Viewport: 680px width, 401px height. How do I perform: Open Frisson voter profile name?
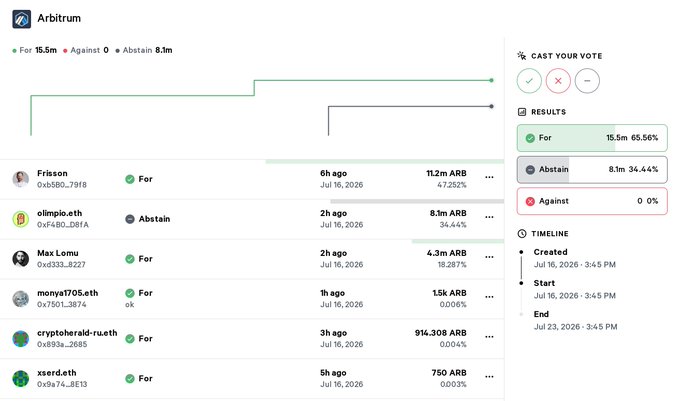coord(52,173)
